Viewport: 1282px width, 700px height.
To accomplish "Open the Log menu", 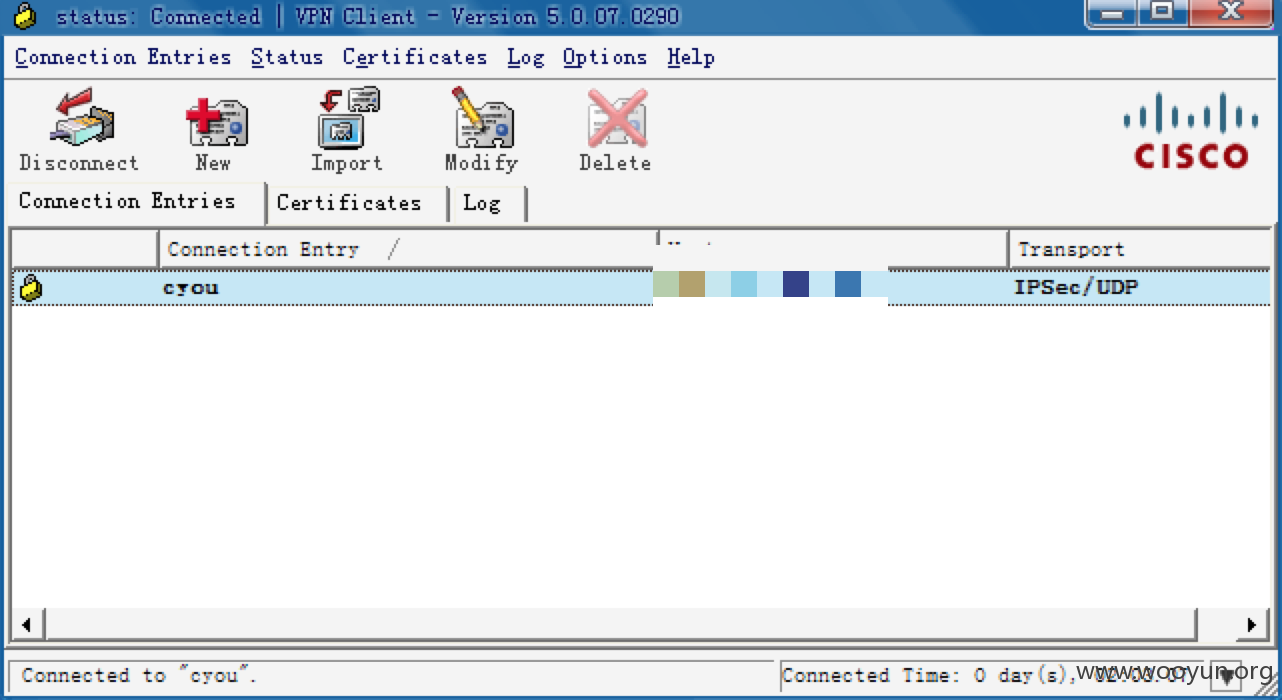I will [x=525, y=57].
